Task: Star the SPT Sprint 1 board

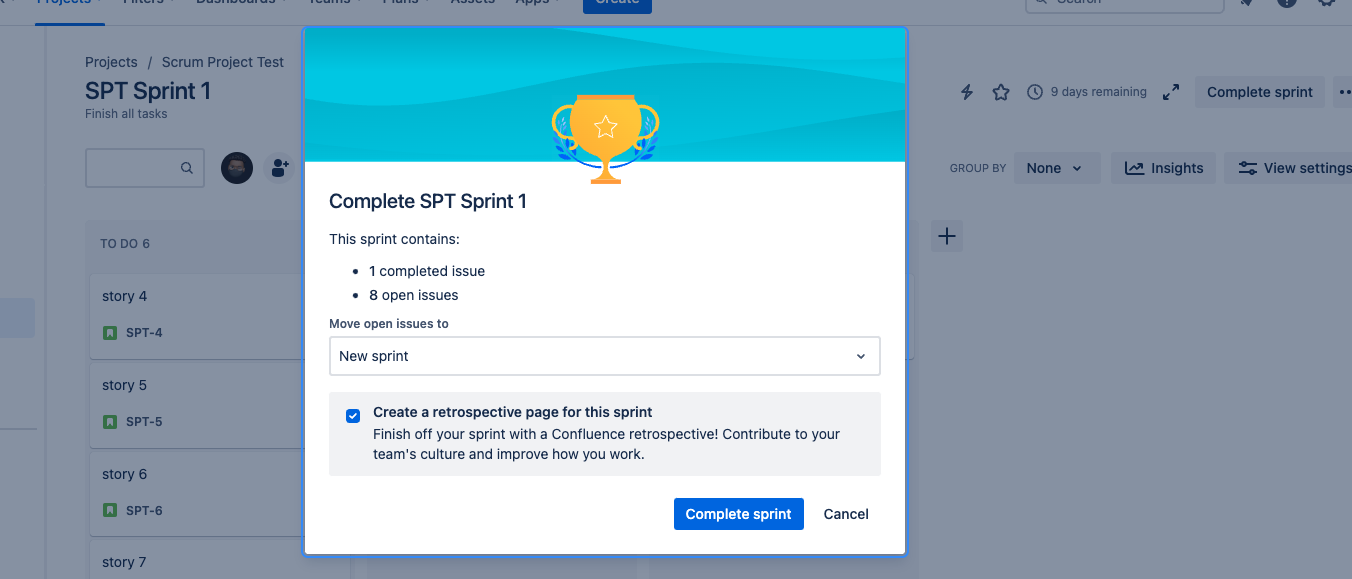Action: coord(1001,91)
